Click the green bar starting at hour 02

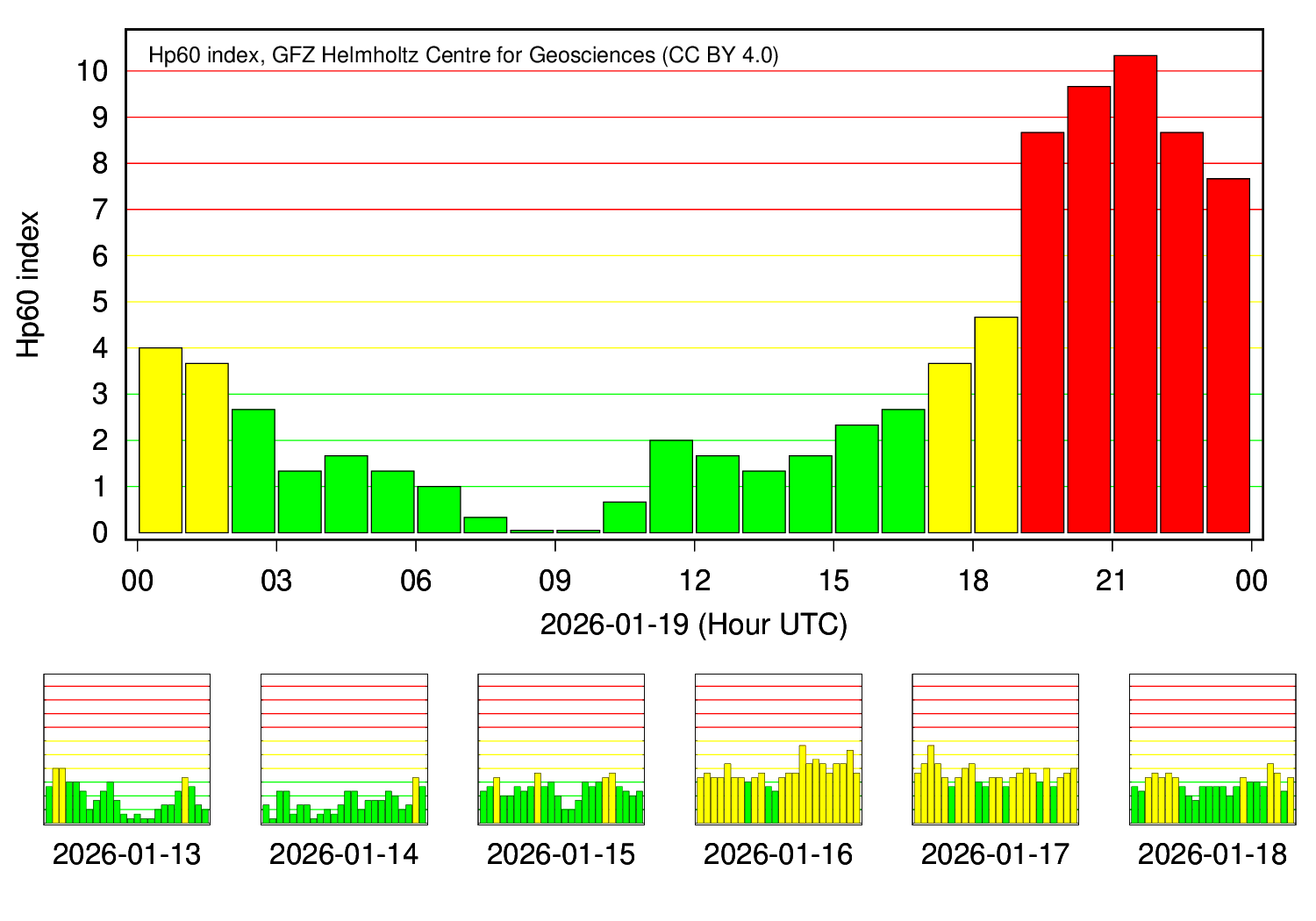[254, 471]
